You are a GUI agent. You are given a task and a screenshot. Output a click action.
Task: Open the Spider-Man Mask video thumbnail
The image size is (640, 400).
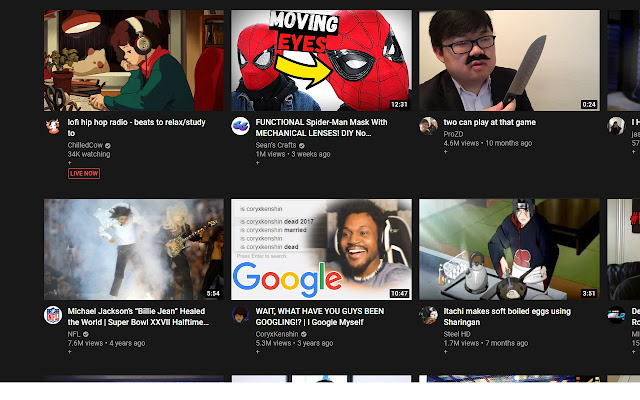321,60
